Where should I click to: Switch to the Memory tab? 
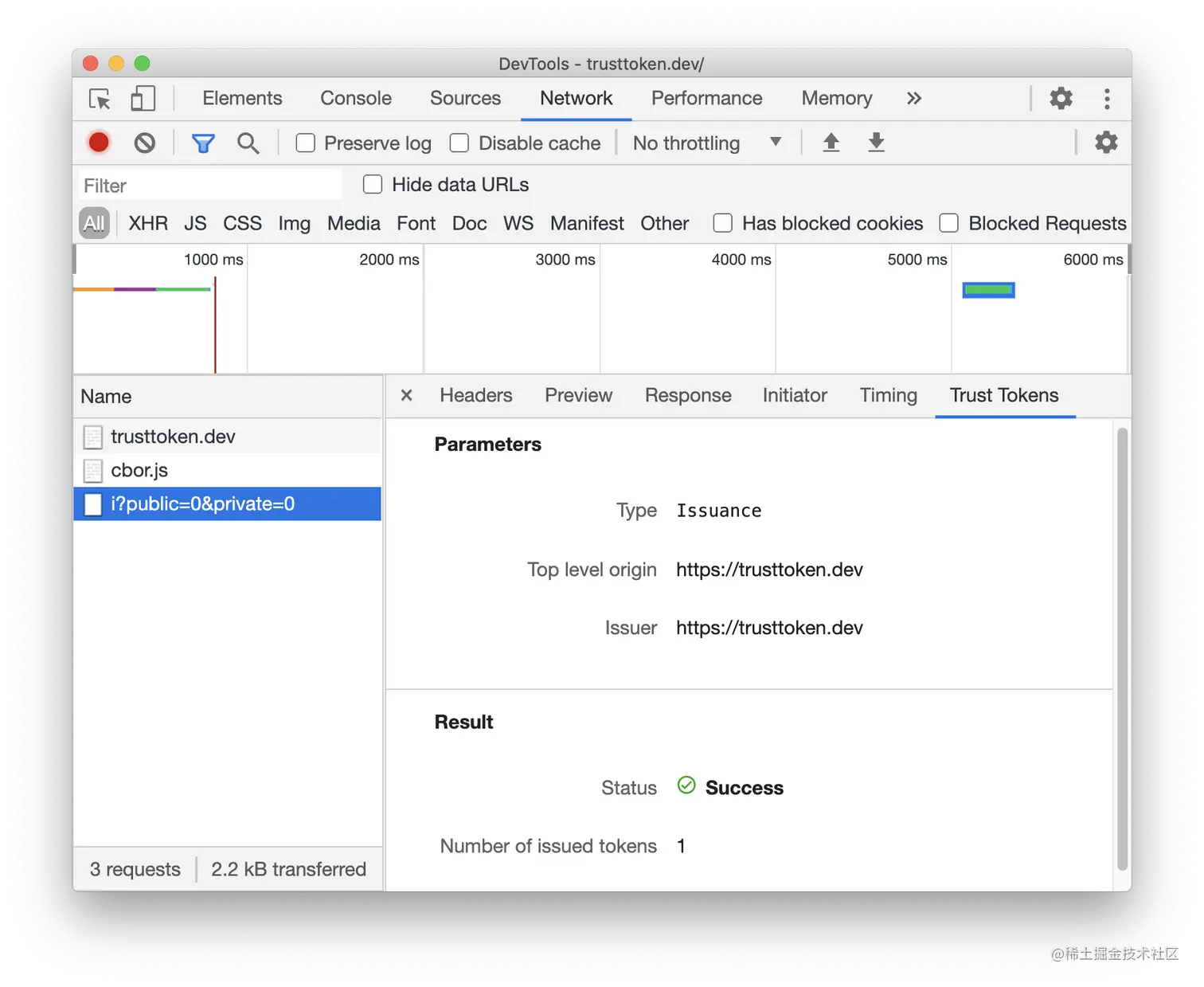click(837, 98)
